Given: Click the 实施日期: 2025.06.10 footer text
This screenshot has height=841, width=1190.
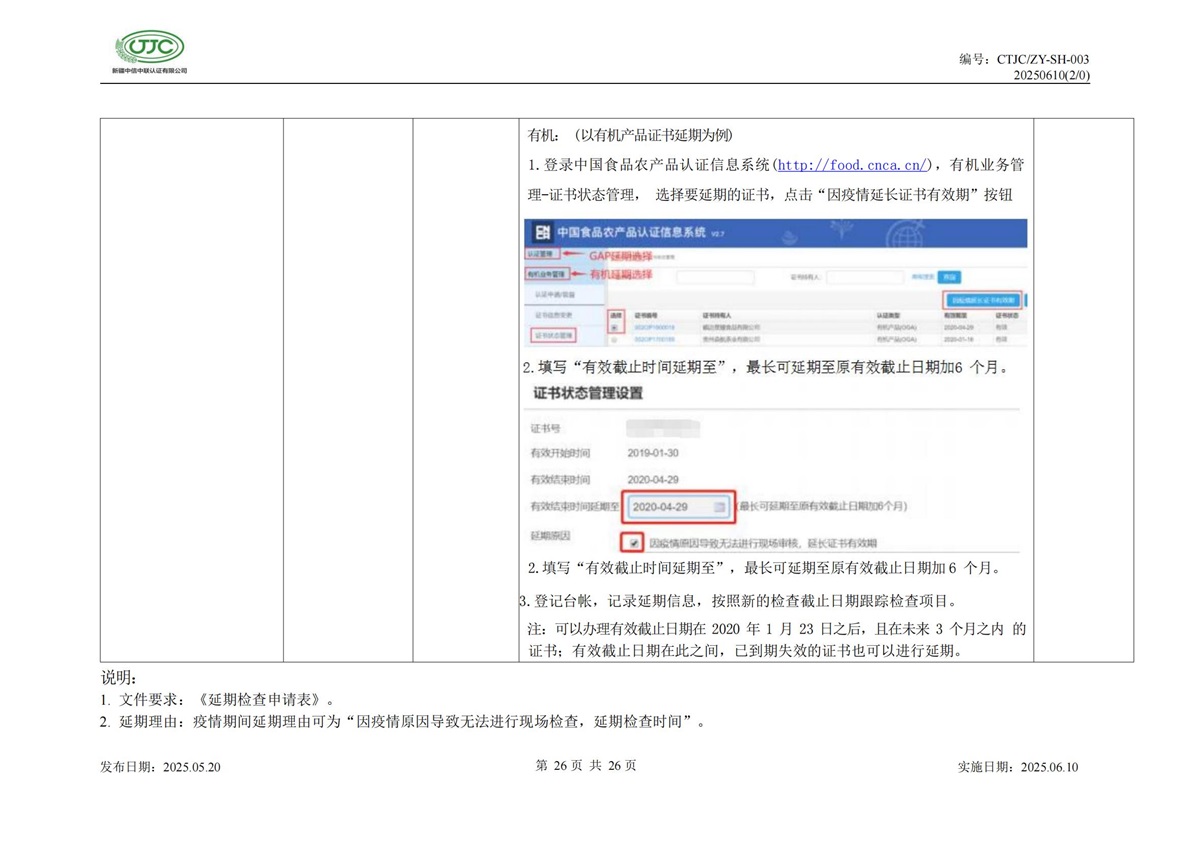Looking at the screenshot, I should (x=1018, y=767).
